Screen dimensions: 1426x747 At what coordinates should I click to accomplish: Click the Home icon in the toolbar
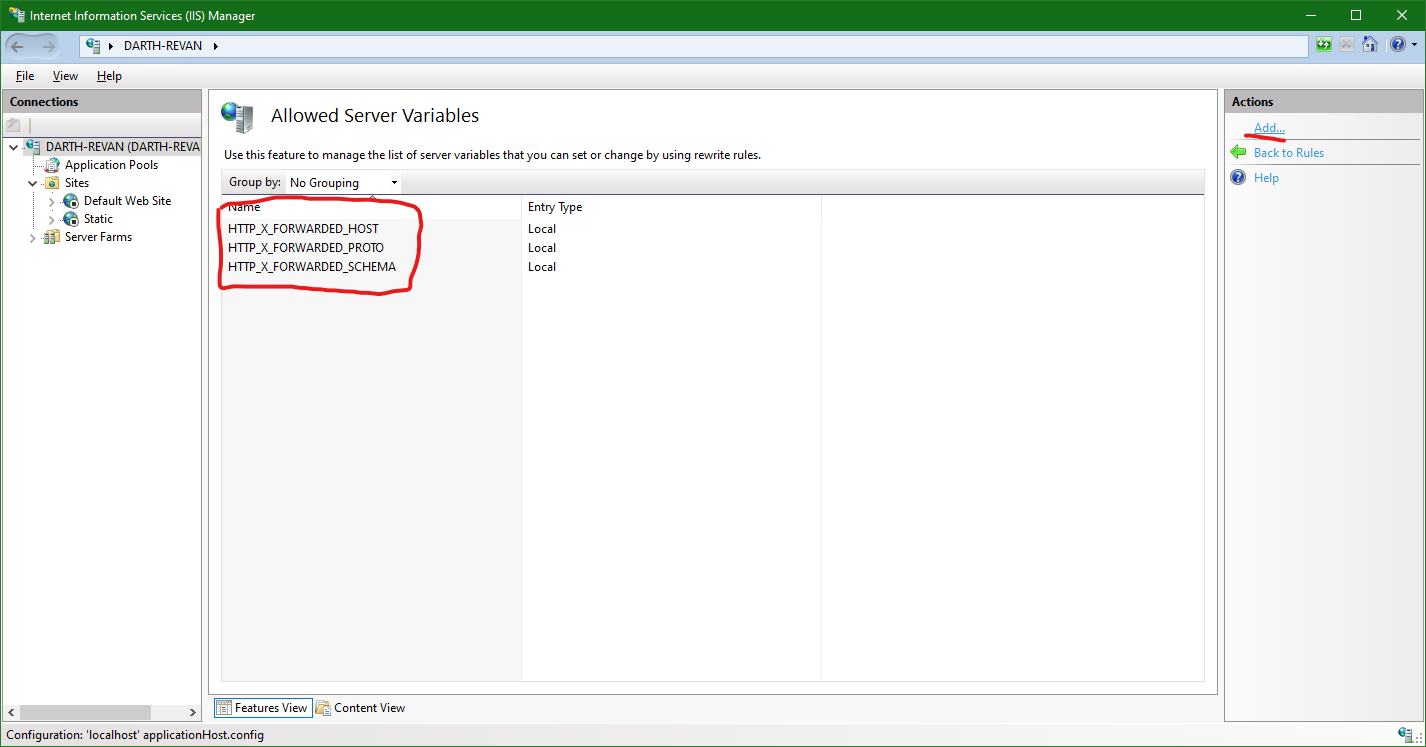coord(1370,44)
